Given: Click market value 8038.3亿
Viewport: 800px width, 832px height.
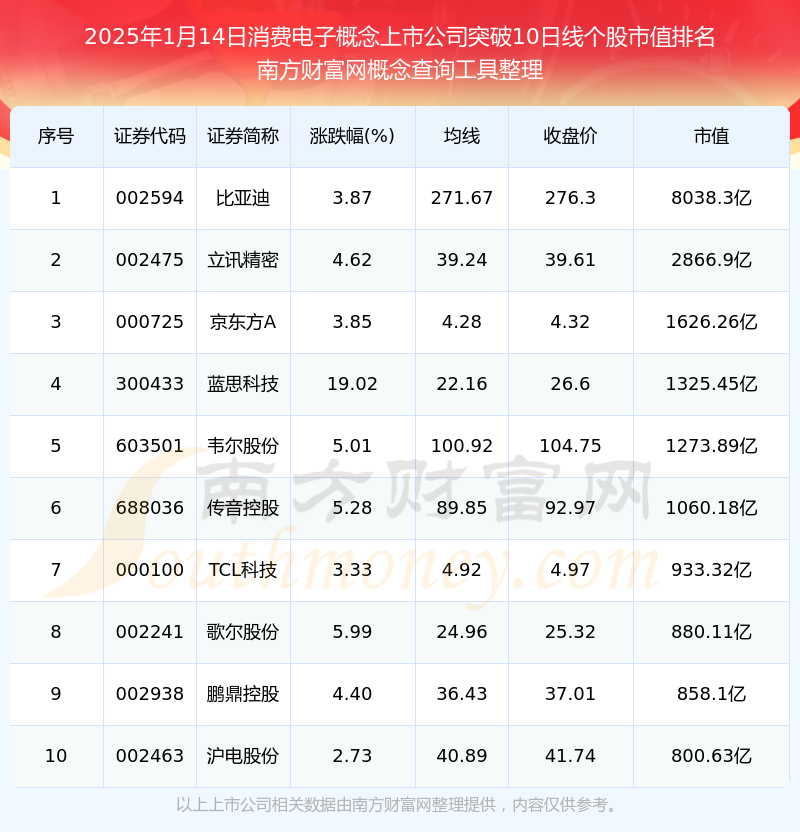Looking at the screenshot, I should tap(711, 198).
